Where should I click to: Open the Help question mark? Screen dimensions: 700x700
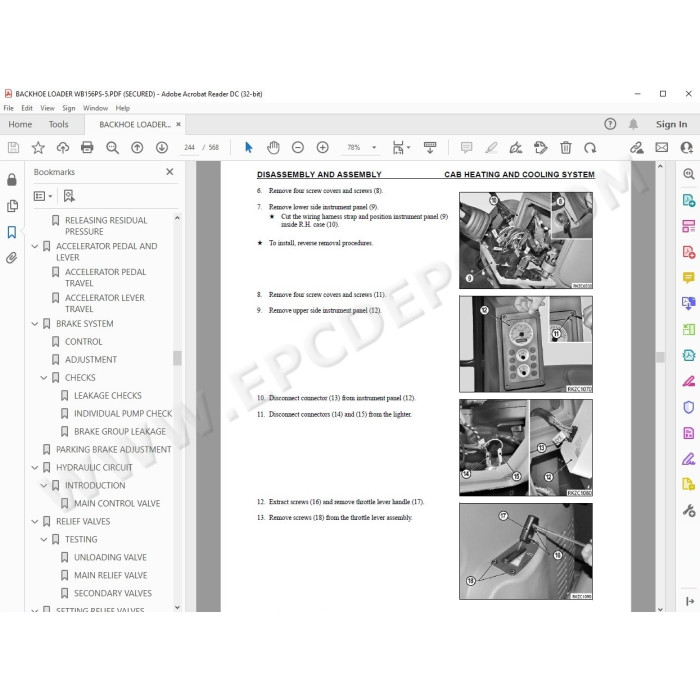pos(610,124)
